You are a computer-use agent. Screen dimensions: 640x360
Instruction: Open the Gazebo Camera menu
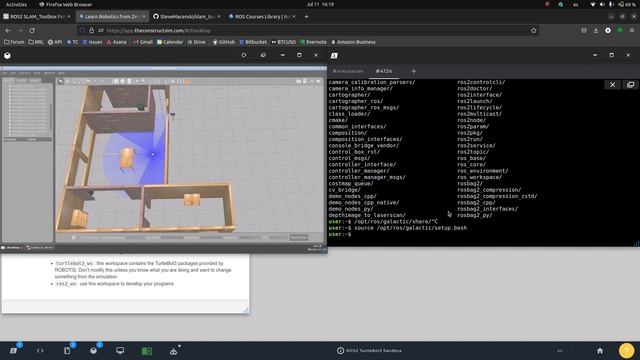coord(25,73)
